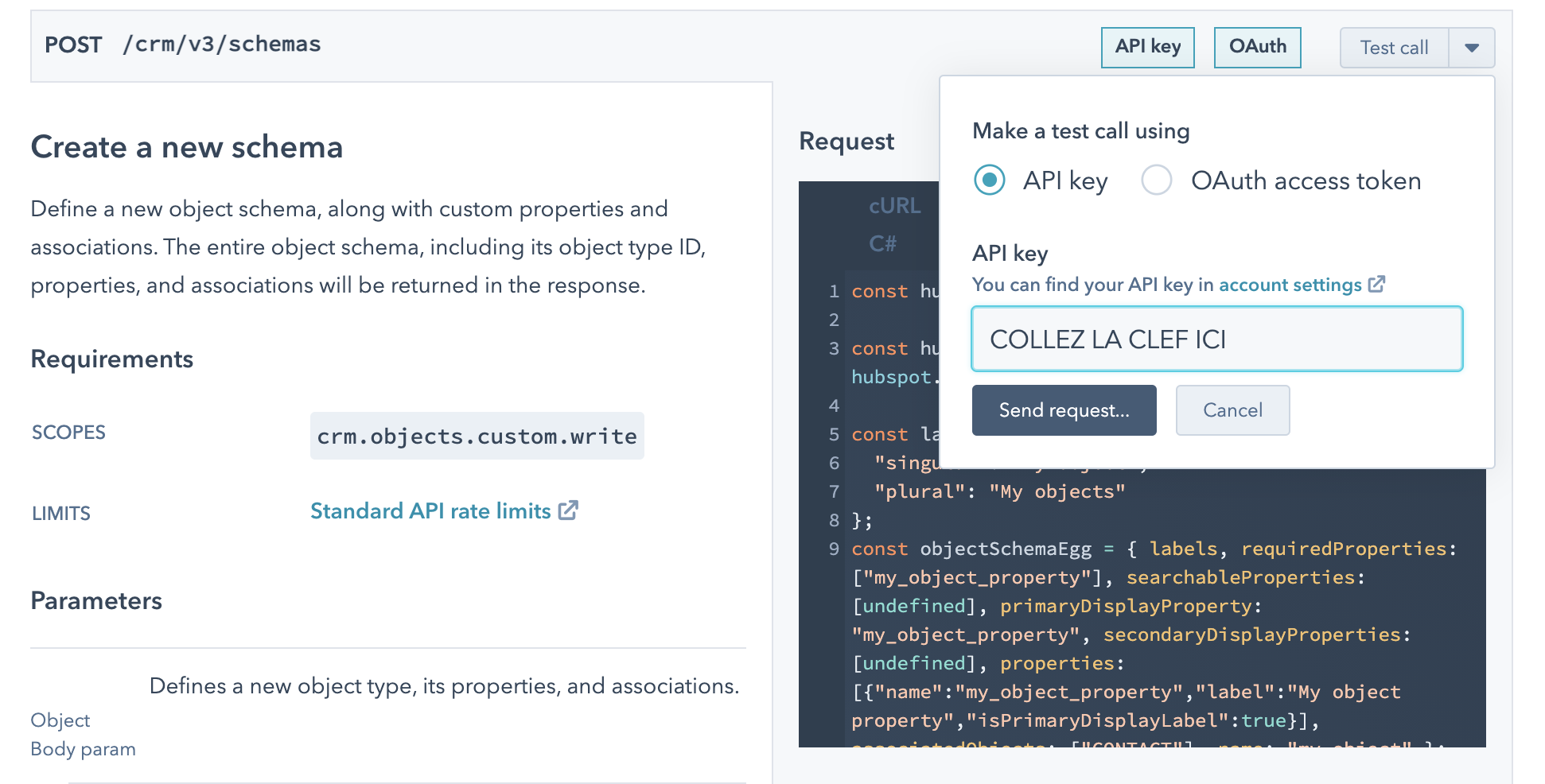
Task: Open the Test call dropdown arrow
Action: pos(1474,47)
